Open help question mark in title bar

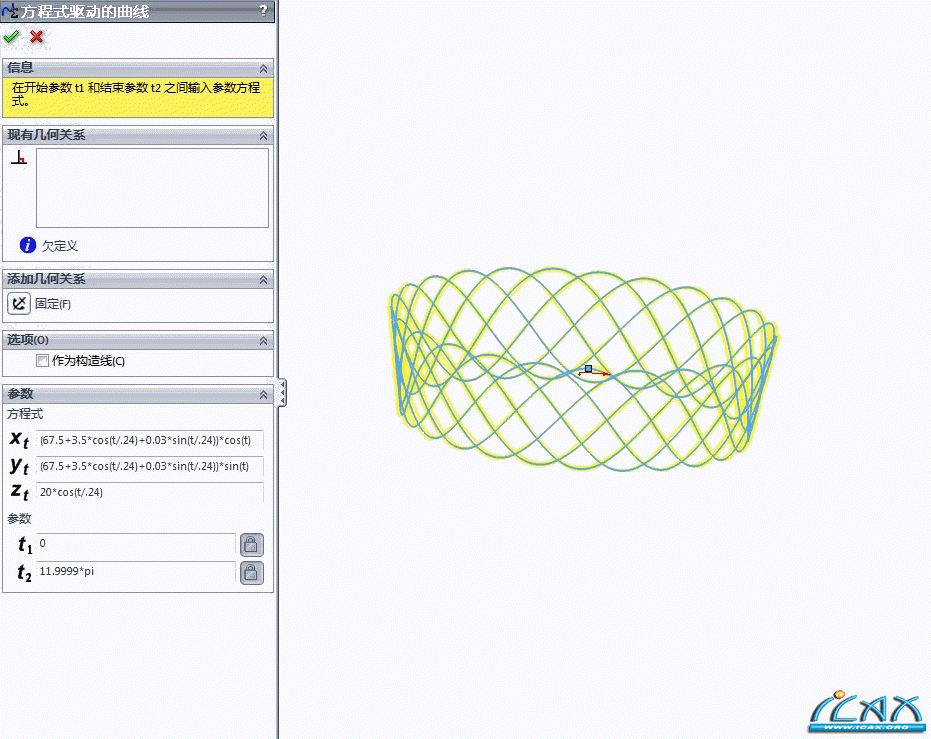pyautogui.click(x=264, y=11)
